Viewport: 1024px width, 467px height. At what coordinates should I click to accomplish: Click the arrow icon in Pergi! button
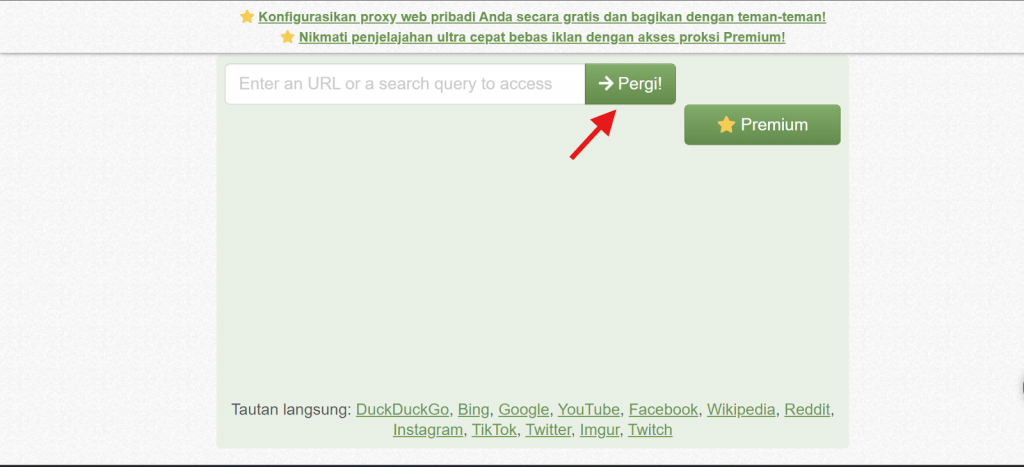point(606,84)
